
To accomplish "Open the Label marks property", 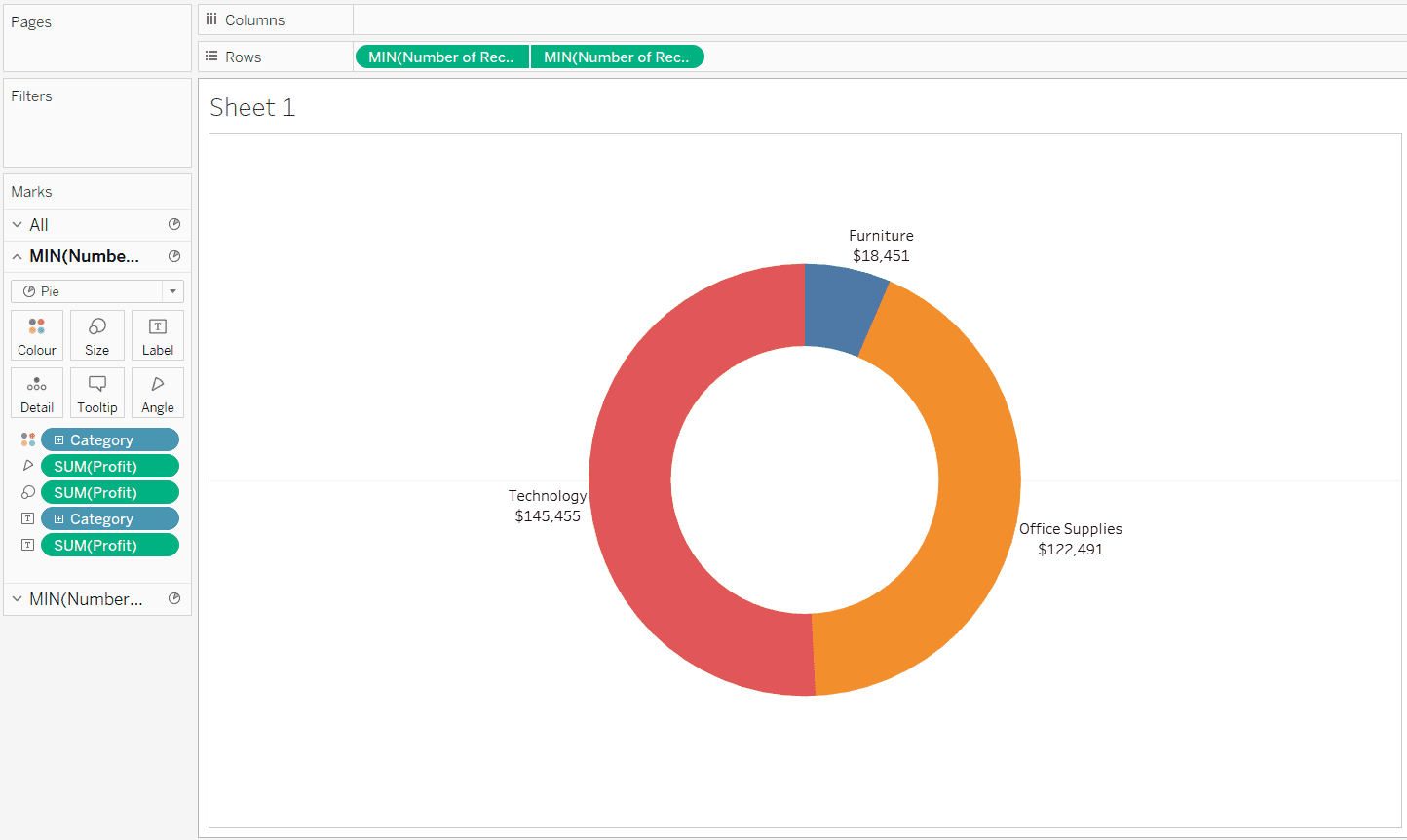I will pyautogui.click(x=158, y=335).
